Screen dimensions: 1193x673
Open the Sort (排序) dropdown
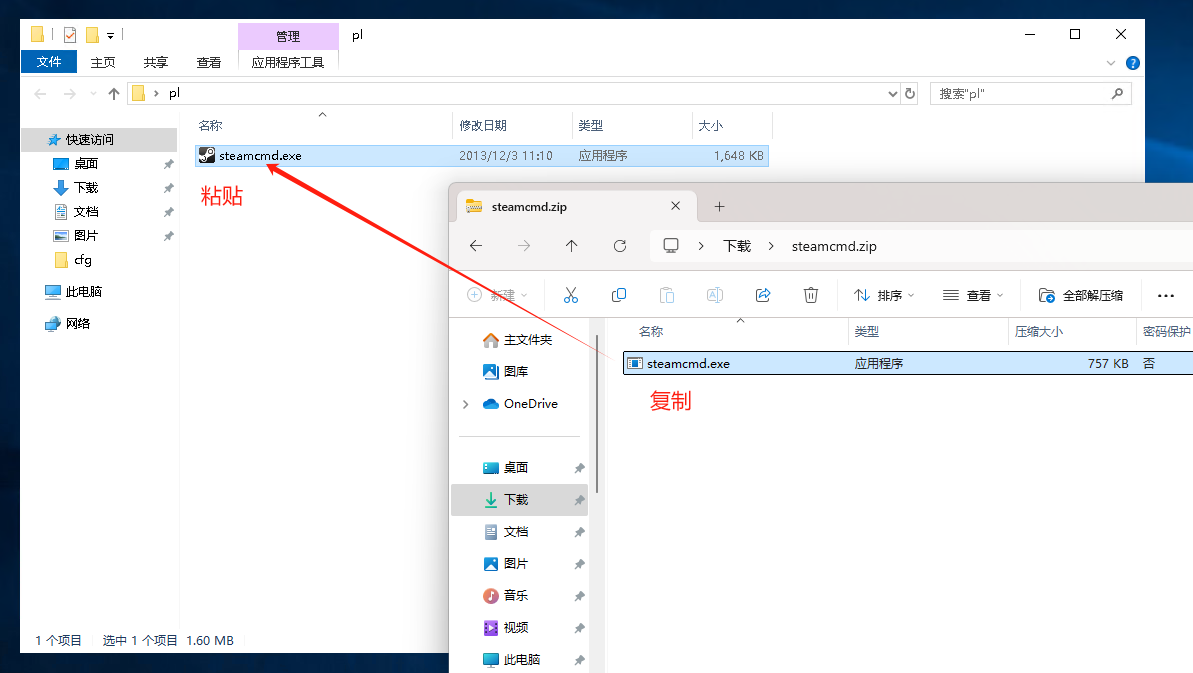[x=886, y=295]
